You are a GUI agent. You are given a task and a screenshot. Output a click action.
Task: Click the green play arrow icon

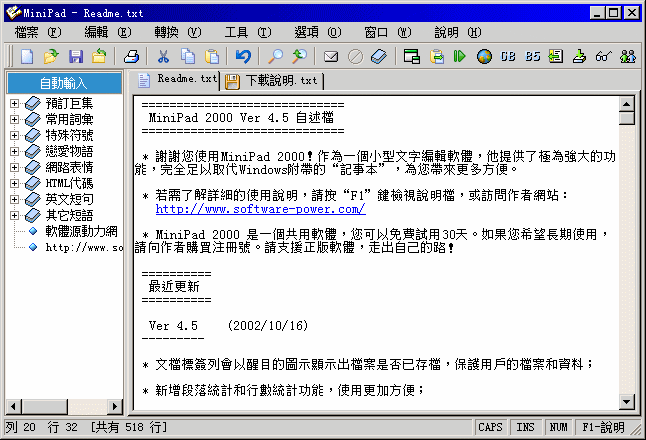pyautogui.click(x=459, y=56)
